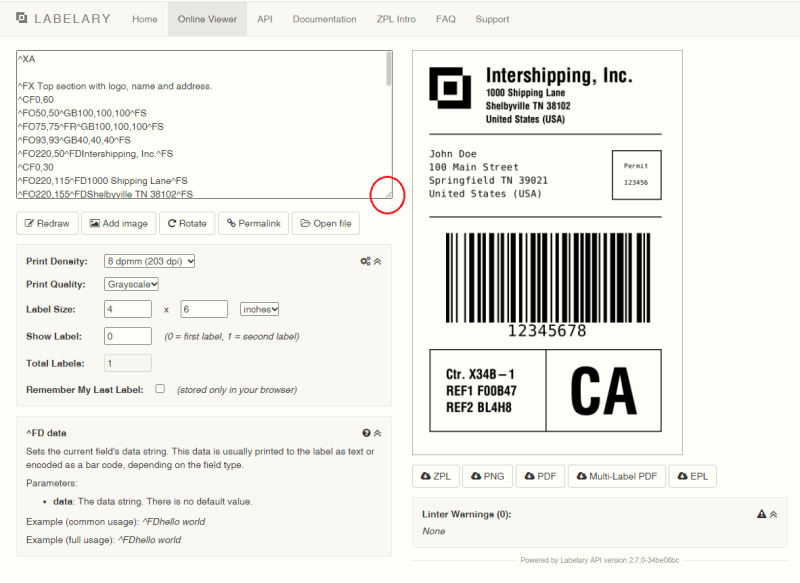The height and width of the screenshot is (583, 800).
Task: Click the Redraw button
Action: 47,223
